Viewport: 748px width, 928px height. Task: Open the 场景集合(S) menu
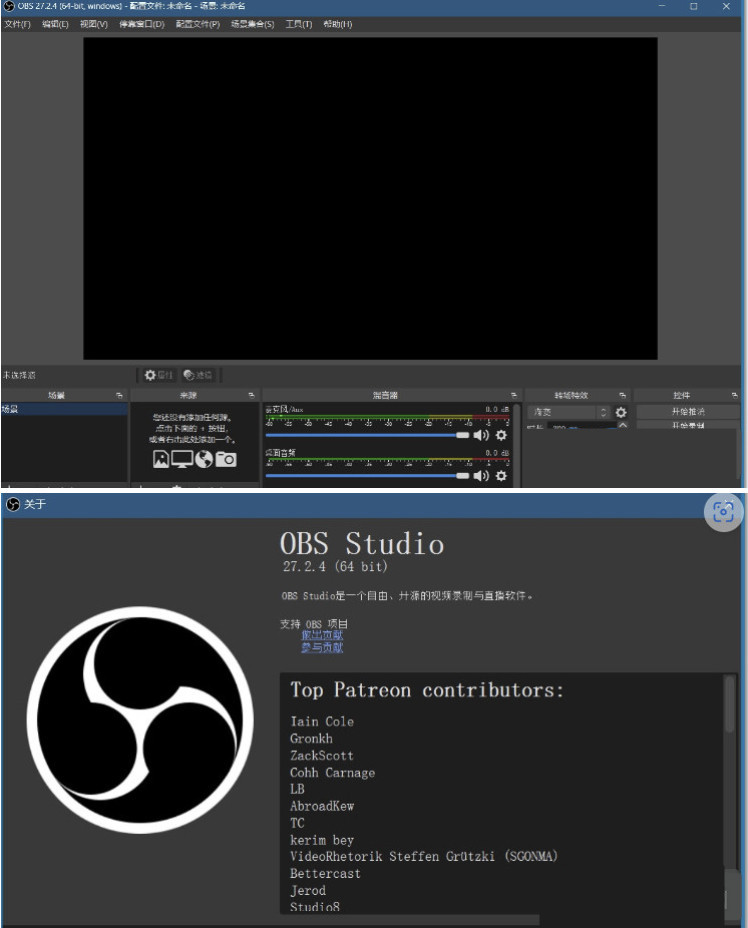[252, 24]
